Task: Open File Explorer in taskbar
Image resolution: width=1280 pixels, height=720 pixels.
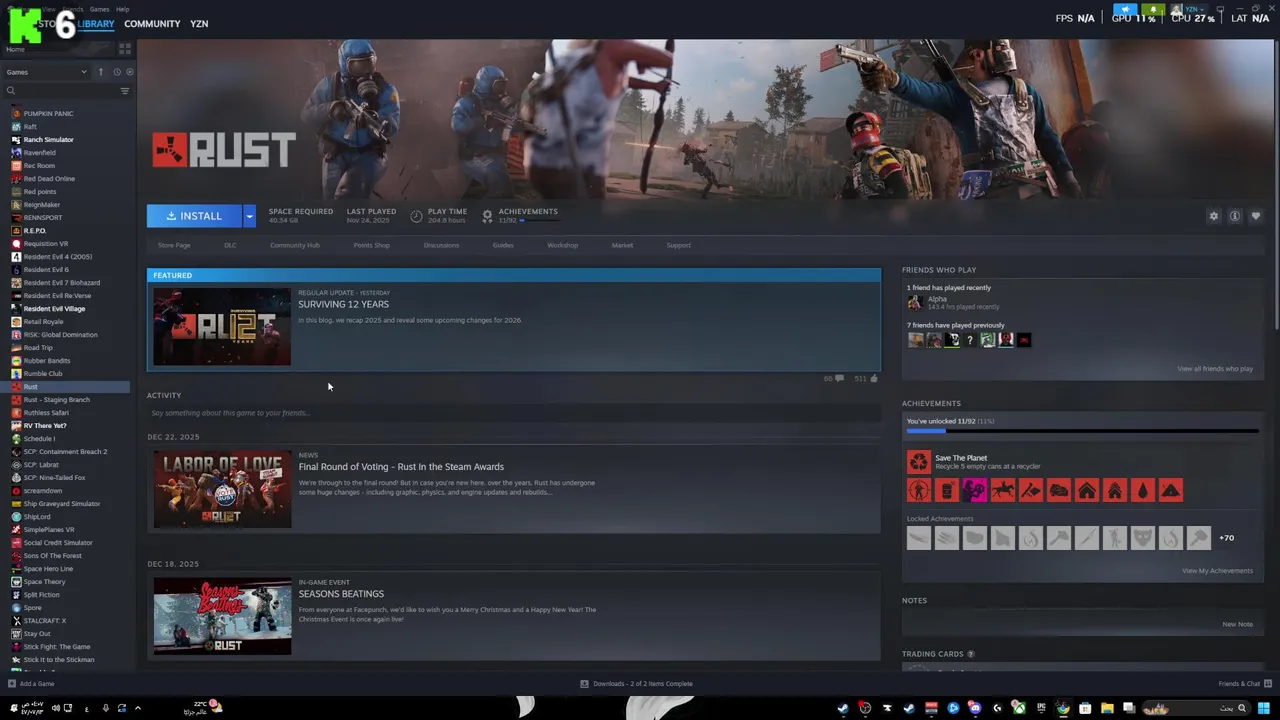Action: pyautogui.click(x=1107, y=708)
